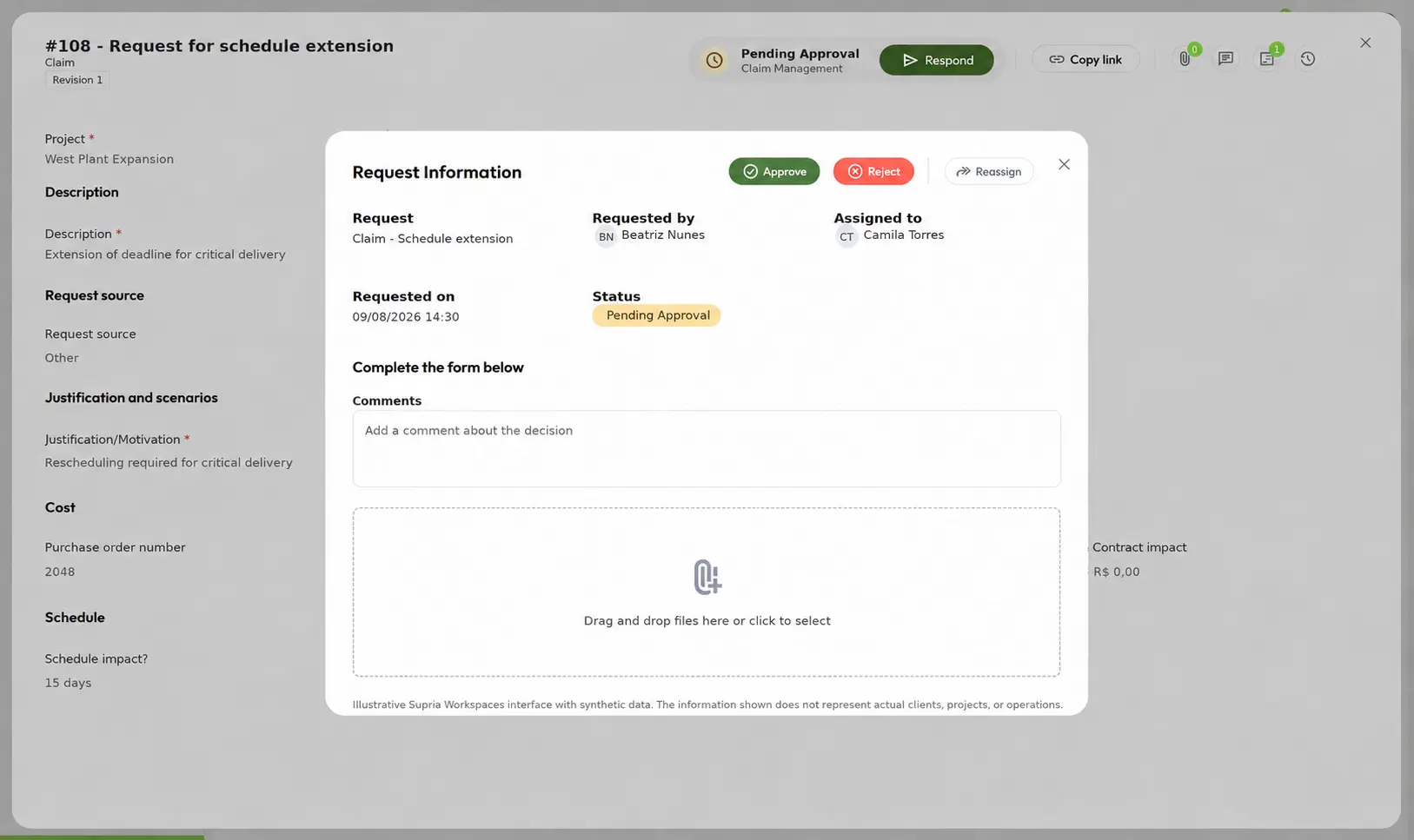Open the comments chat icon in header
This screenshot has width=1414, height=840.
(x=1225, y=58)
